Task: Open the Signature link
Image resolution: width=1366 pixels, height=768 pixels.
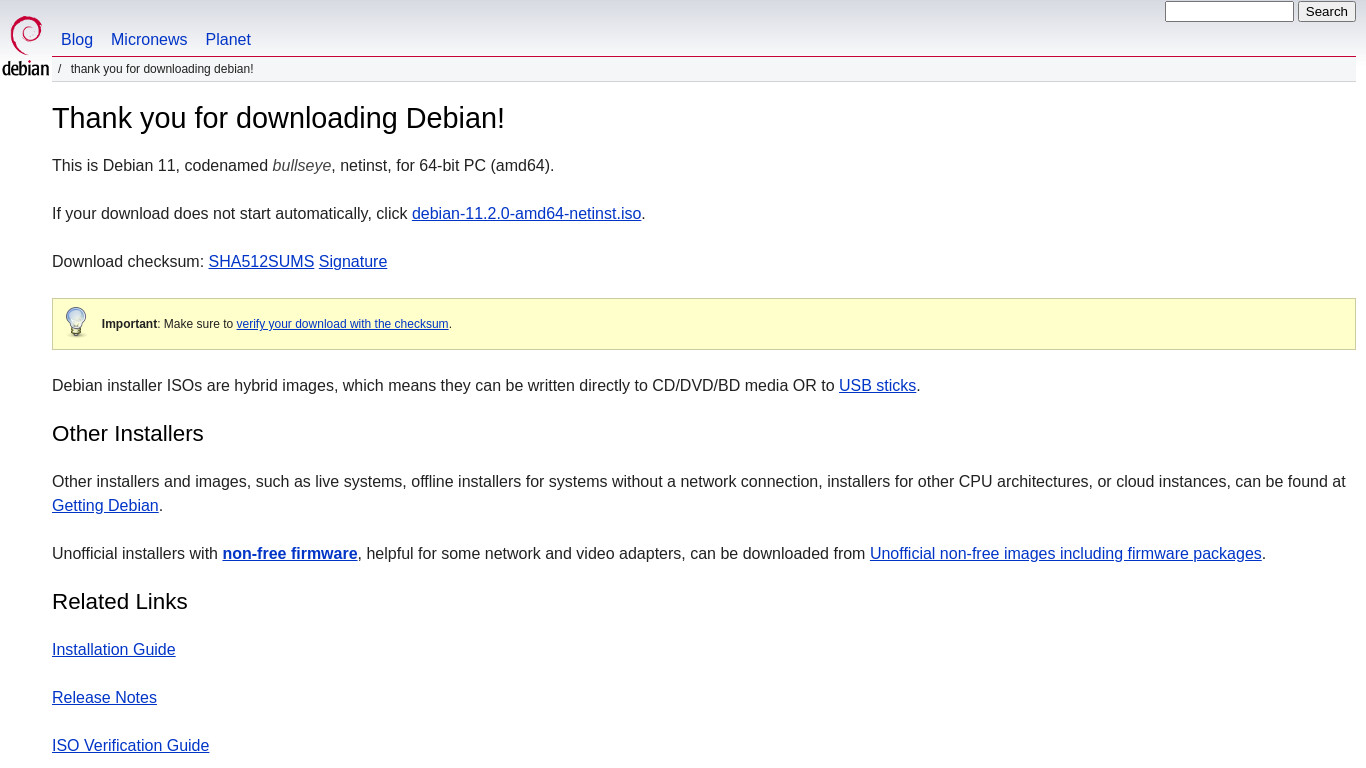Action: click(353, 262)
